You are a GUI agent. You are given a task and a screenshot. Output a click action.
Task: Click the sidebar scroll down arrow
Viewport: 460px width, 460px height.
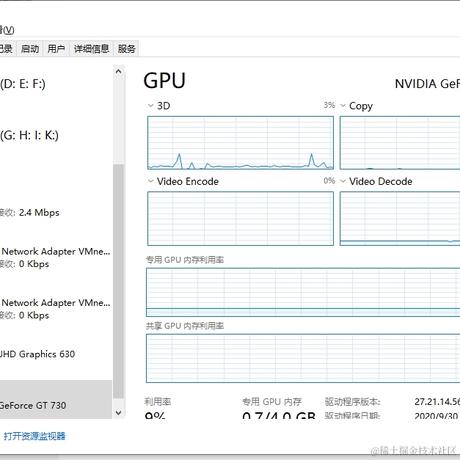118,413
